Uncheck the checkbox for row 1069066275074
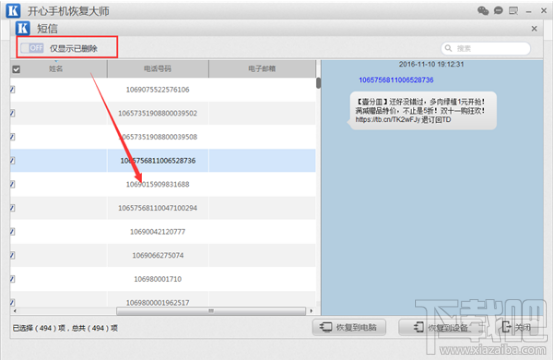The height and width of the screenshot is (360, 555). click(x=12, y=255)
